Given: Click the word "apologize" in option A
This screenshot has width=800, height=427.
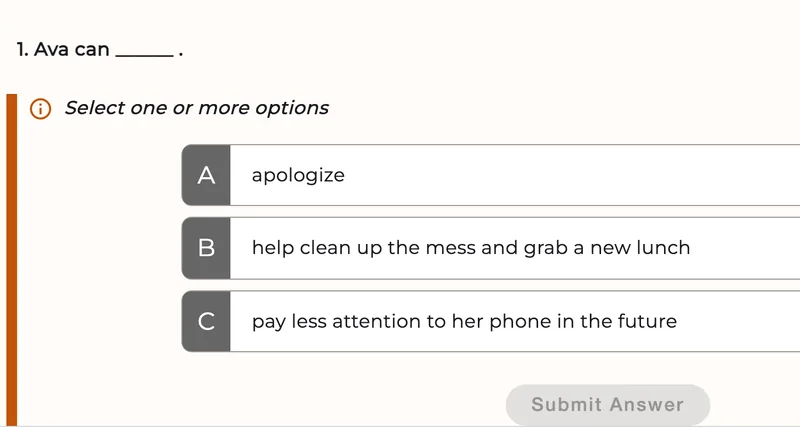Looking at the screenshot, I should (x=298, y=176).
